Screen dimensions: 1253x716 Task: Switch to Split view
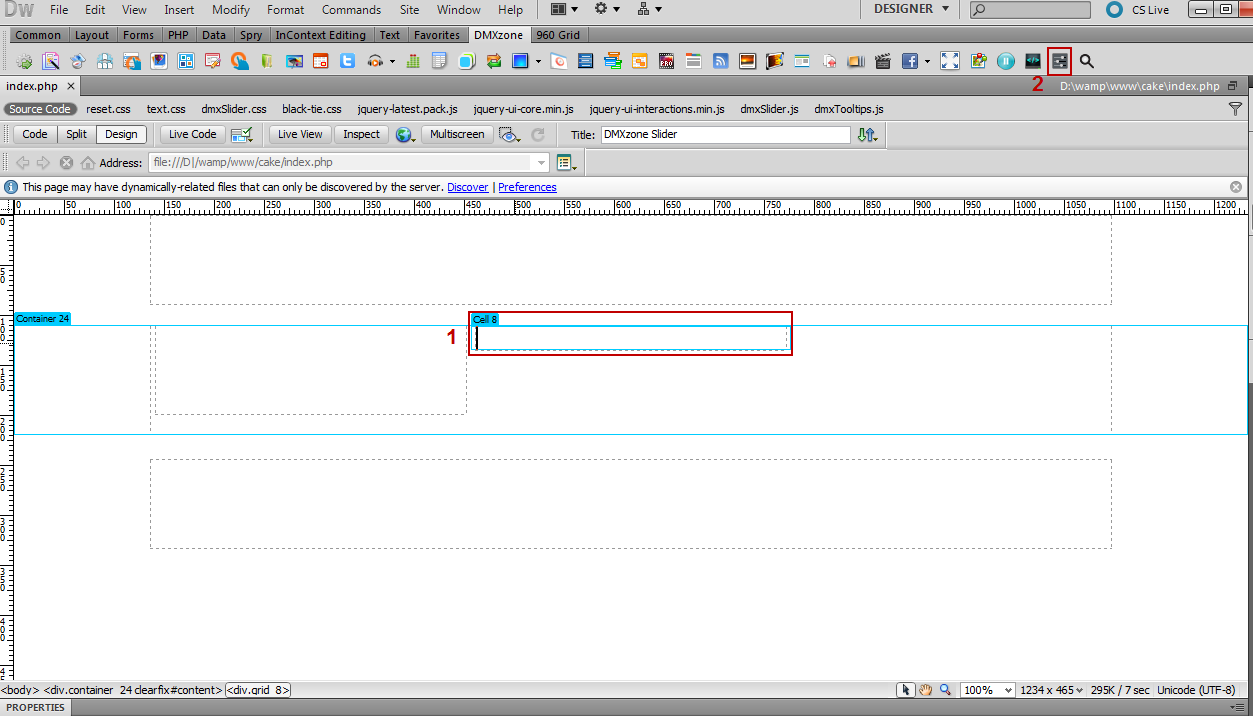pos(77,134)
